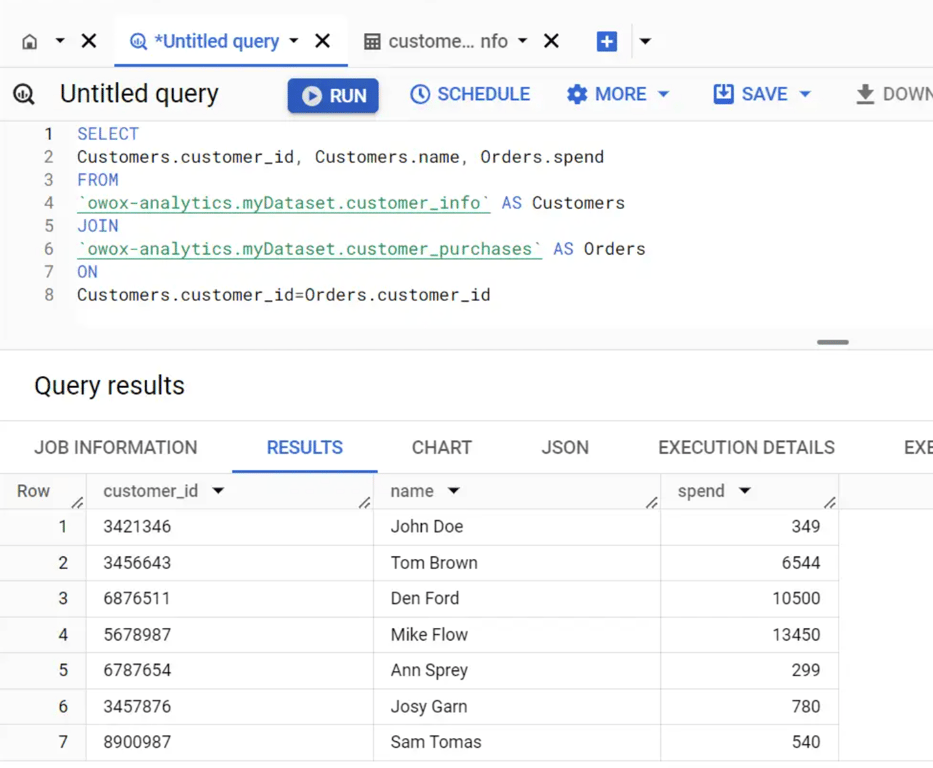Open the customer_id column sort menu
The width and height of the screenshot is (933, 768).
point(218,491)
